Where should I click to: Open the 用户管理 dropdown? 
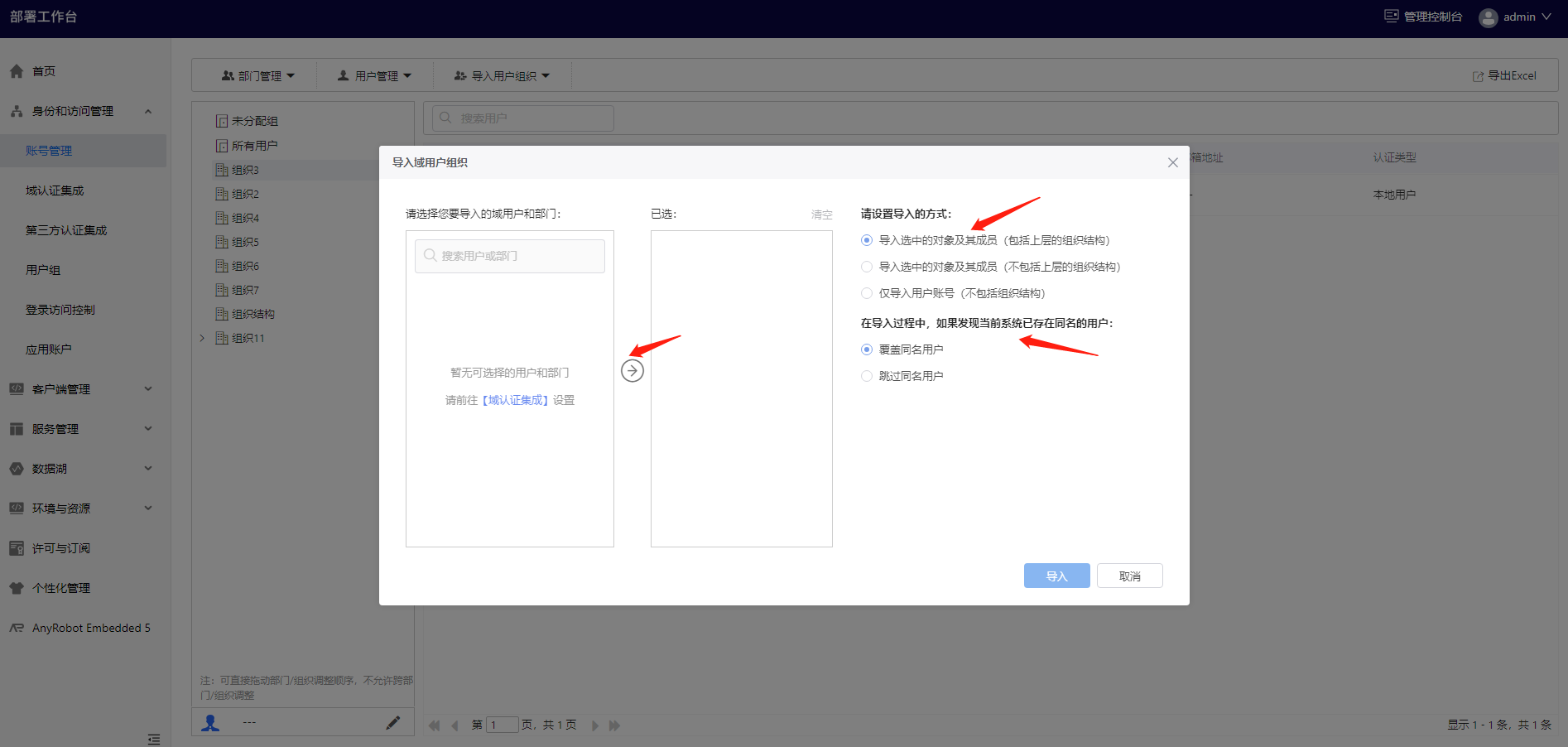(x=374, y=75)
